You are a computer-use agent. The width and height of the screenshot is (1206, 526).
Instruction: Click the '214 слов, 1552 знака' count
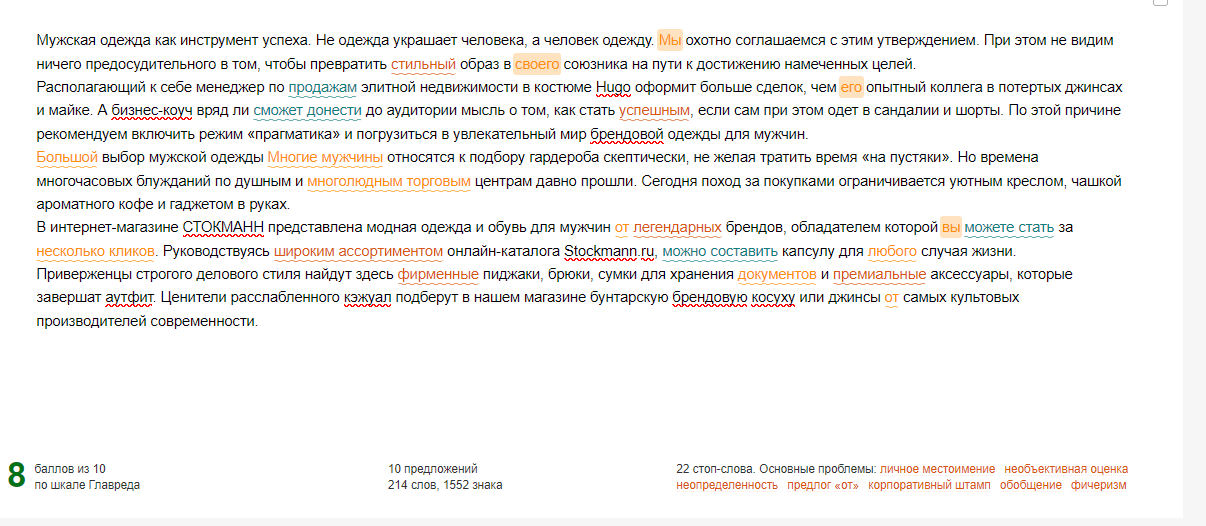pos(445,485)
